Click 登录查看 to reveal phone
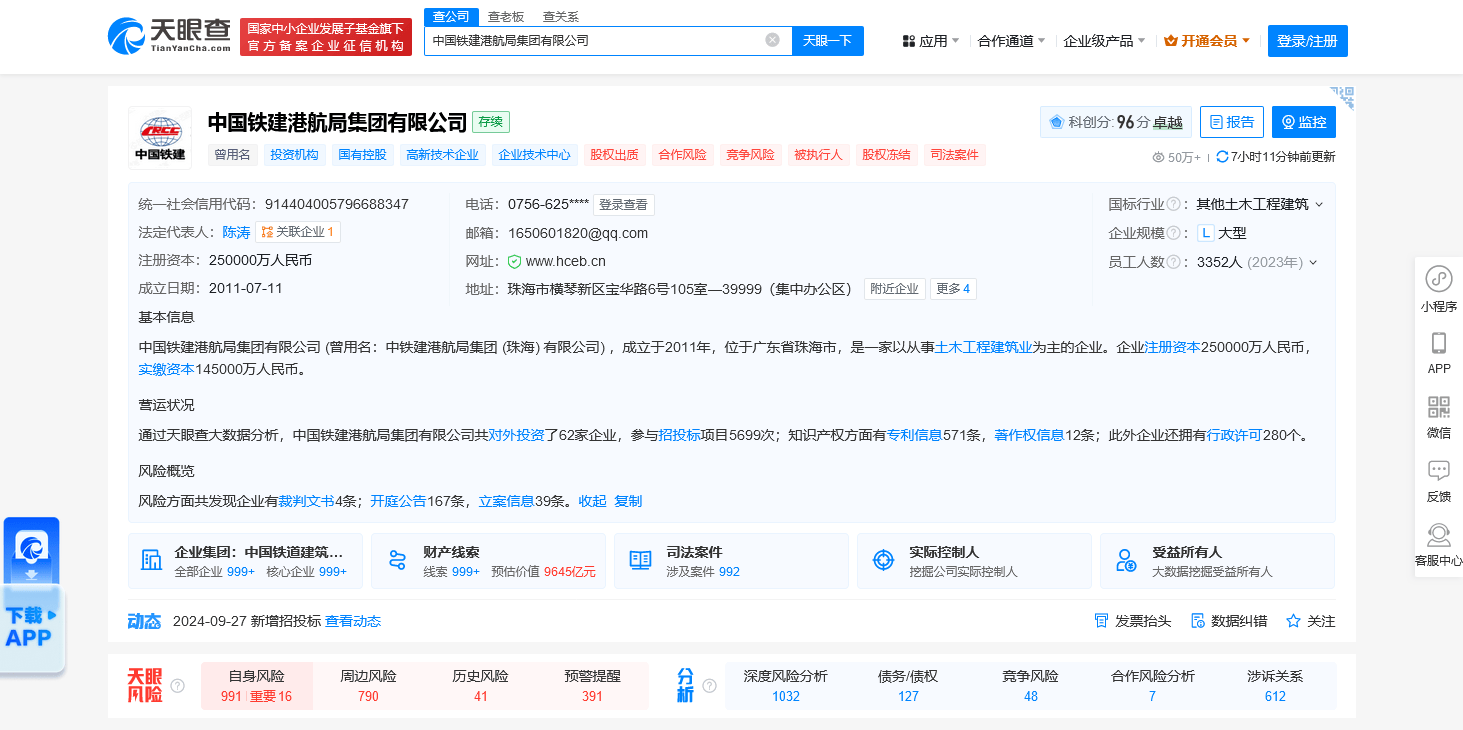This screenshot has height=730, width=1463. pyautogui.click(x=624, y=204)
